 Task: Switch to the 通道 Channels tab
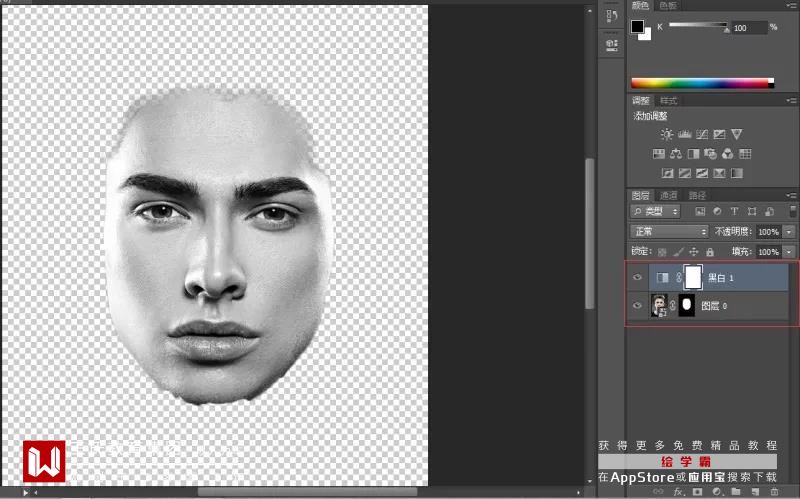pos(668,195)
